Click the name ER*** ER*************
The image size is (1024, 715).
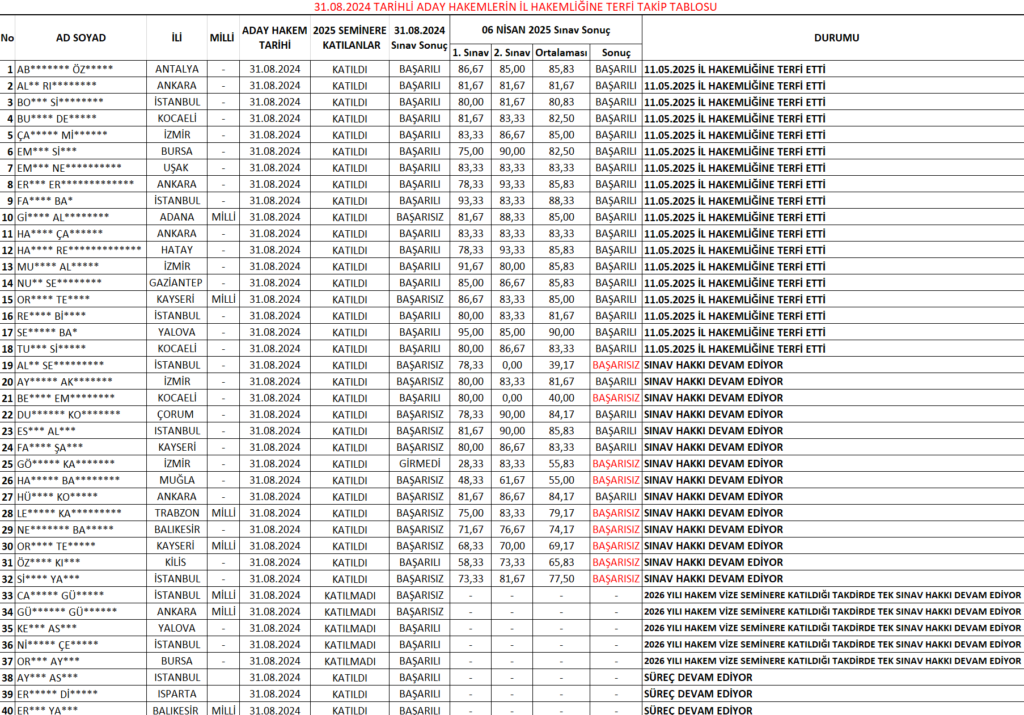[x=75, y=184]
